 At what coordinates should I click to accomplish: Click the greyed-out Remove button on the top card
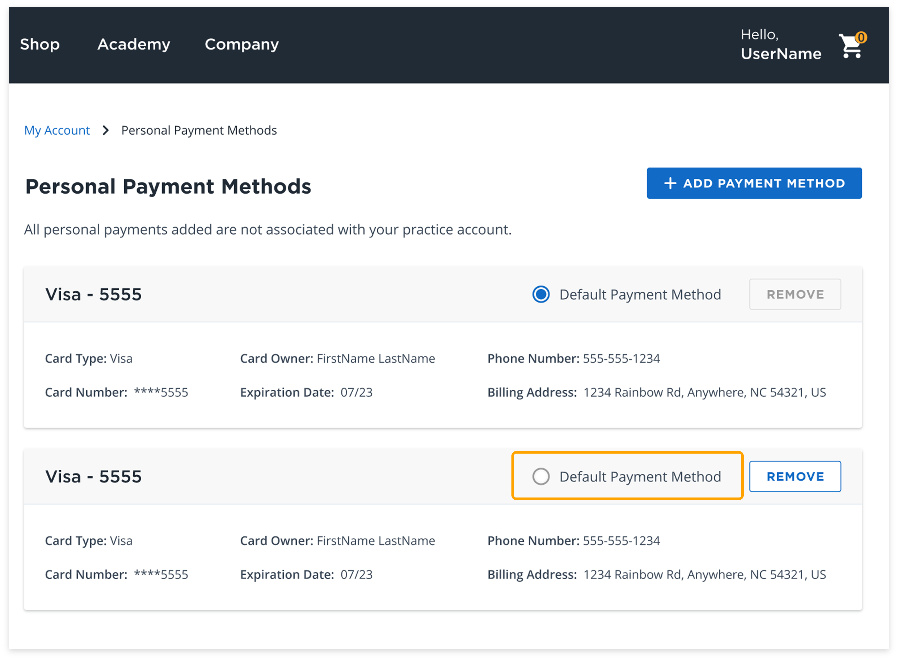(795, 294)
